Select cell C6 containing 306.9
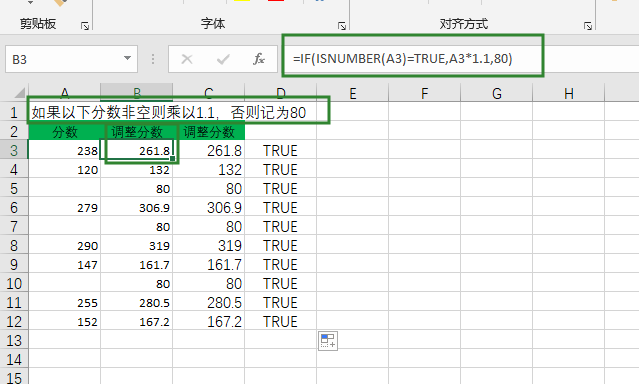This screenshot has height=384, width=639. [209, 207]
